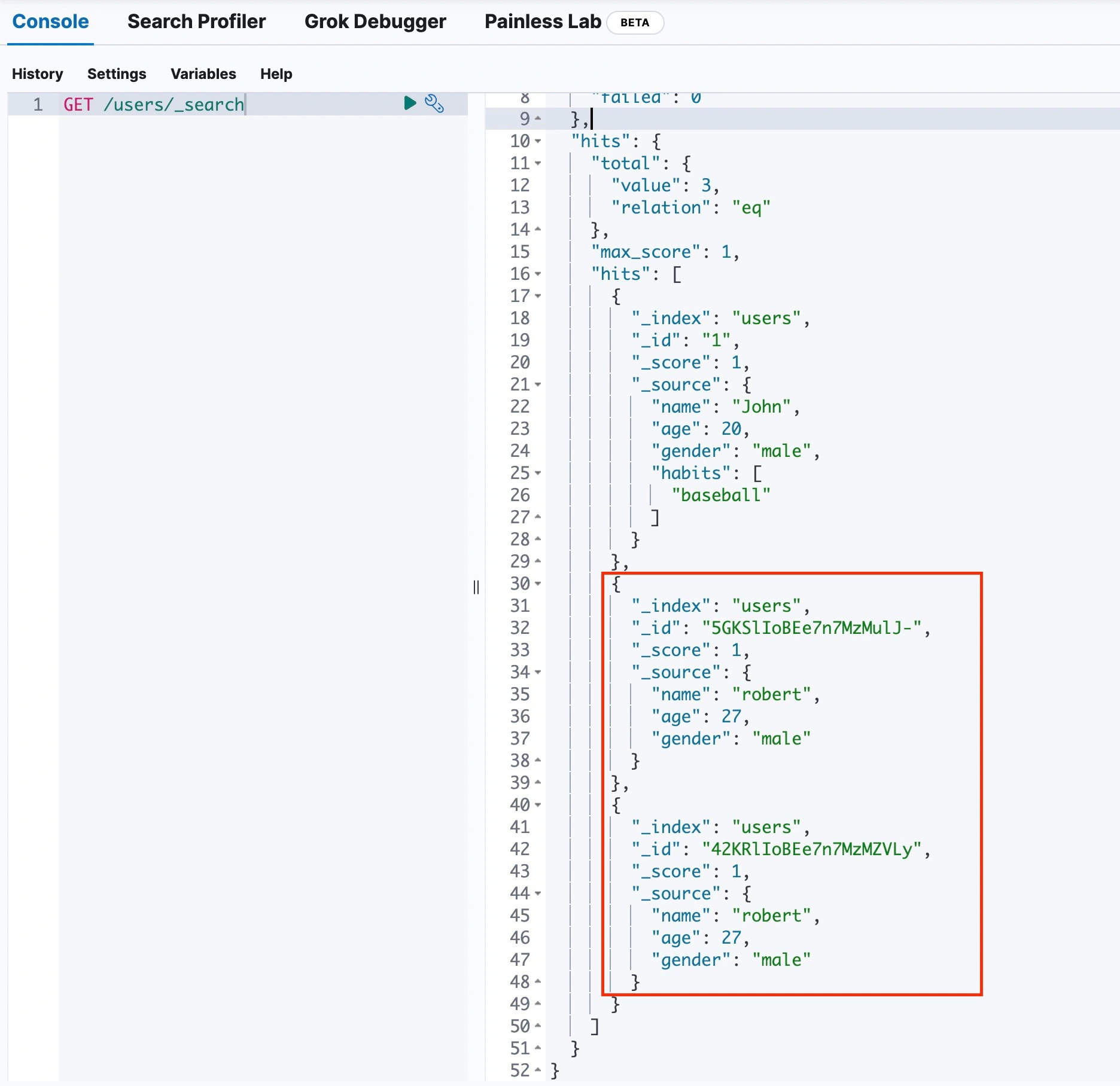The height and width of the screenshot is (1086, 1120).
Task: Collapse the outer "hits" object at line 10
Action: tap(538, 142)
